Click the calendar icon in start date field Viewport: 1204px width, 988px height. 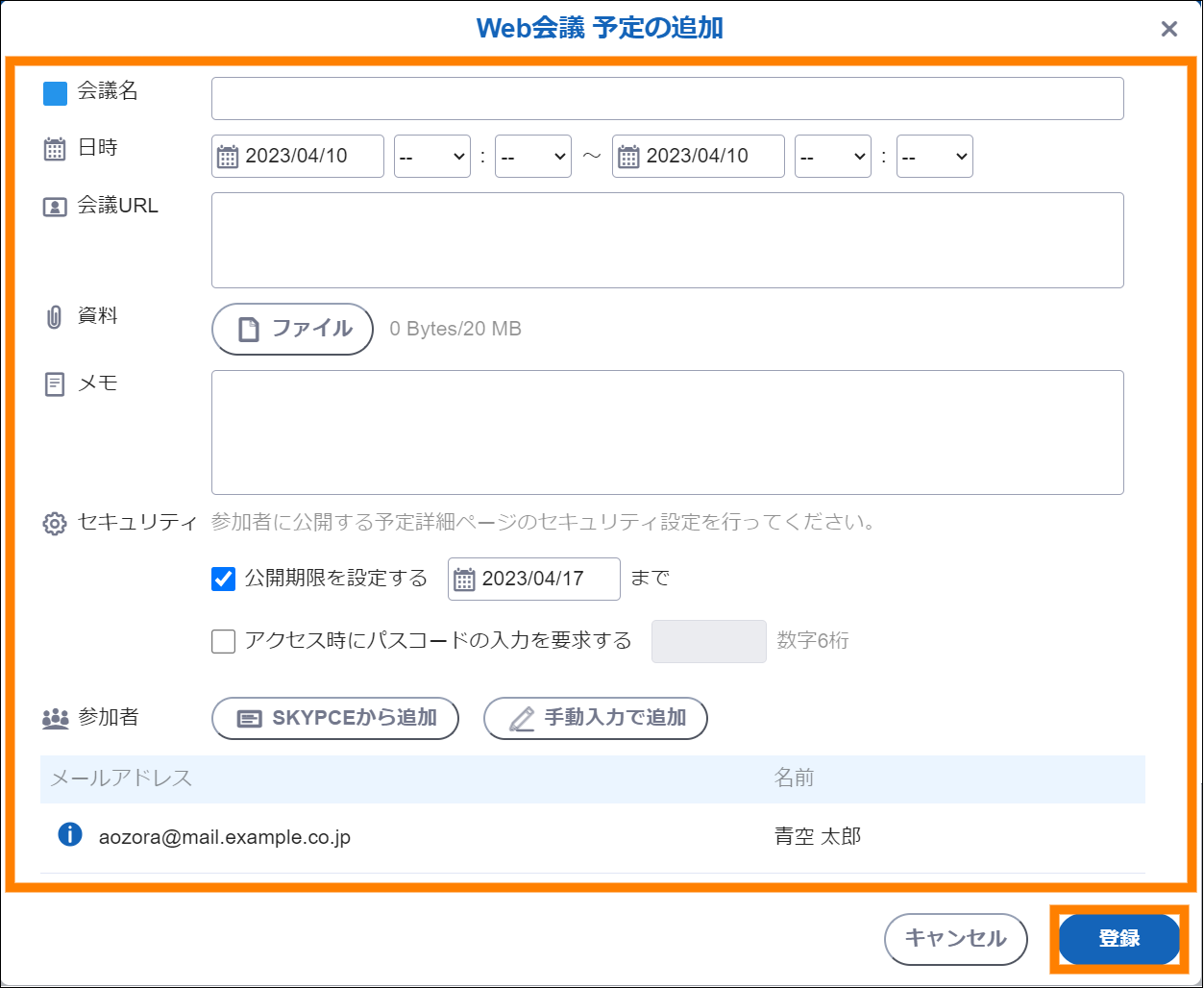tap(228, 157)
